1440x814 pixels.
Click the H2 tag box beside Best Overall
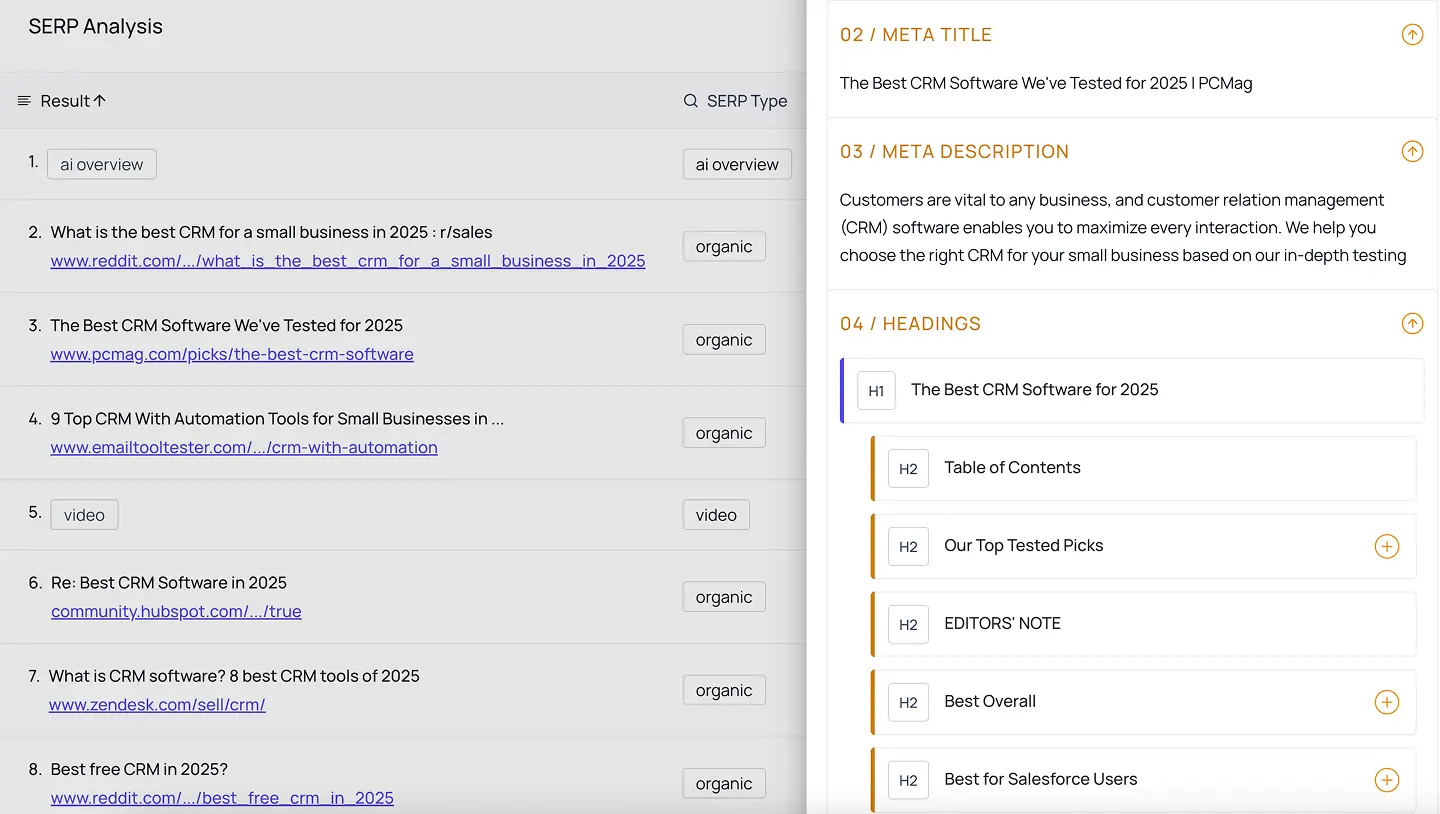tap(908, 703)
